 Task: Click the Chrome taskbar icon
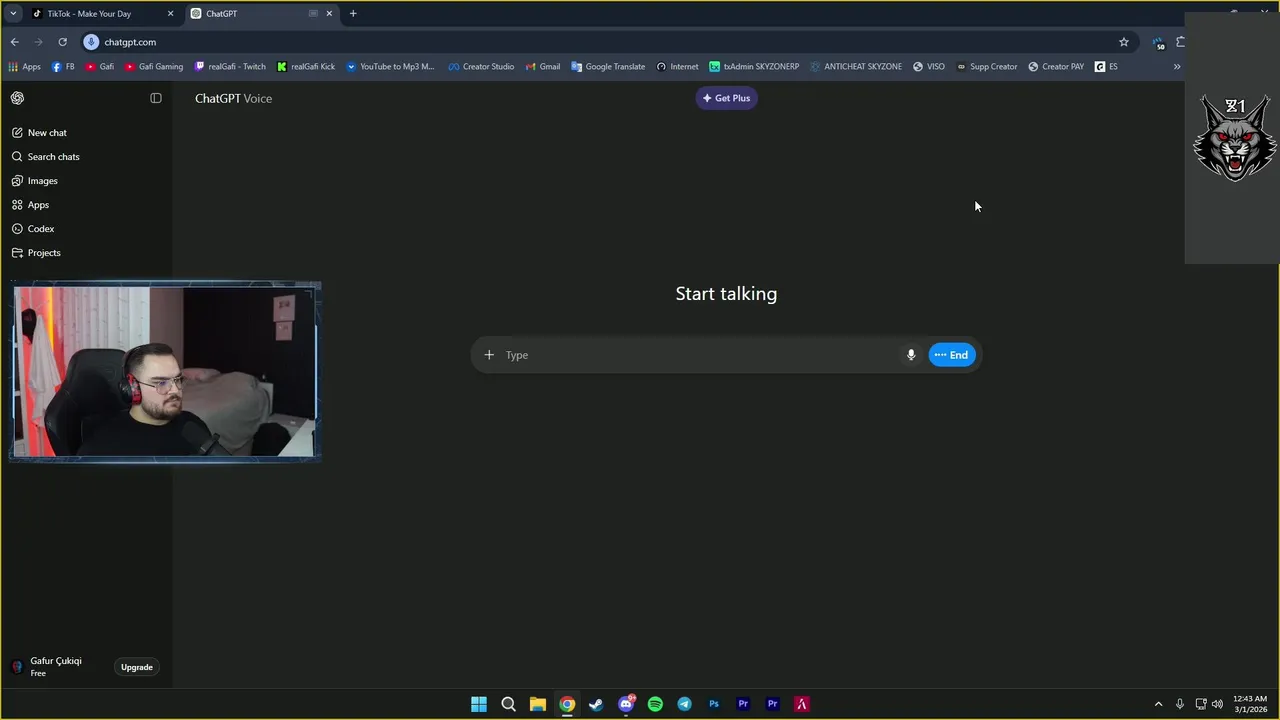click(567, 704)
